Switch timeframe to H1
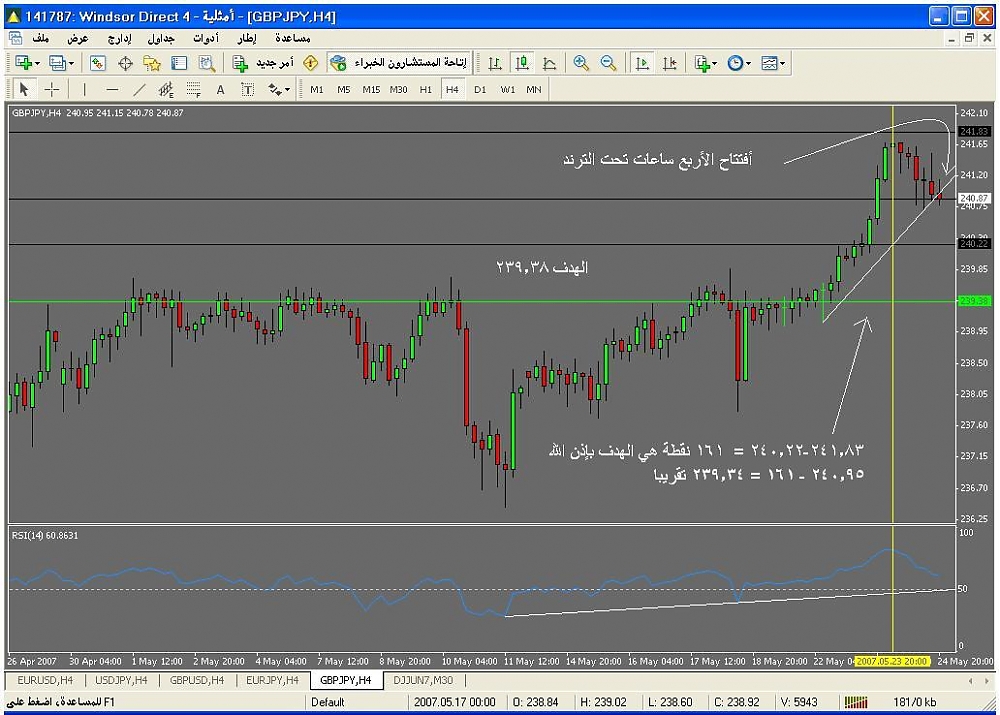The width and height of the screenshot is (1000, 715). [426, 89]
